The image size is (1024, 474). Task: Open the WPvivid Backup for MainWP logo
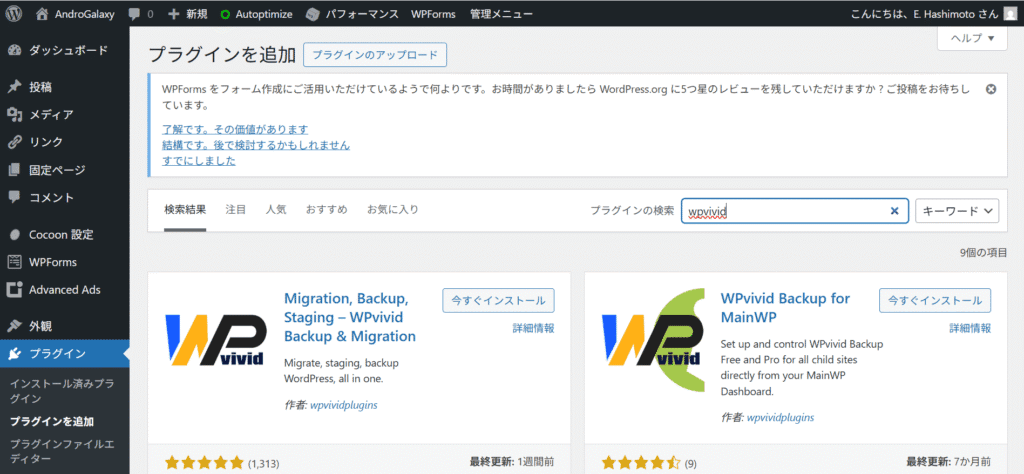point(651,340)
